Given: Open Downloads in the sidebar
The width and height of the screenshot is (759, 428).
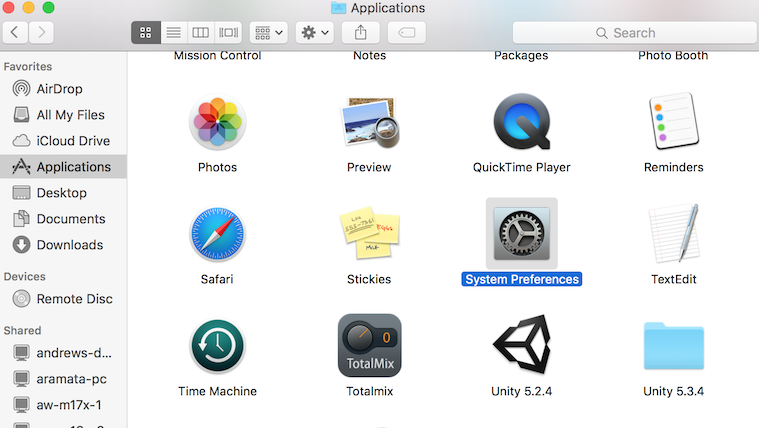Looking at the screenshot, I should click(x=63, y=245).
